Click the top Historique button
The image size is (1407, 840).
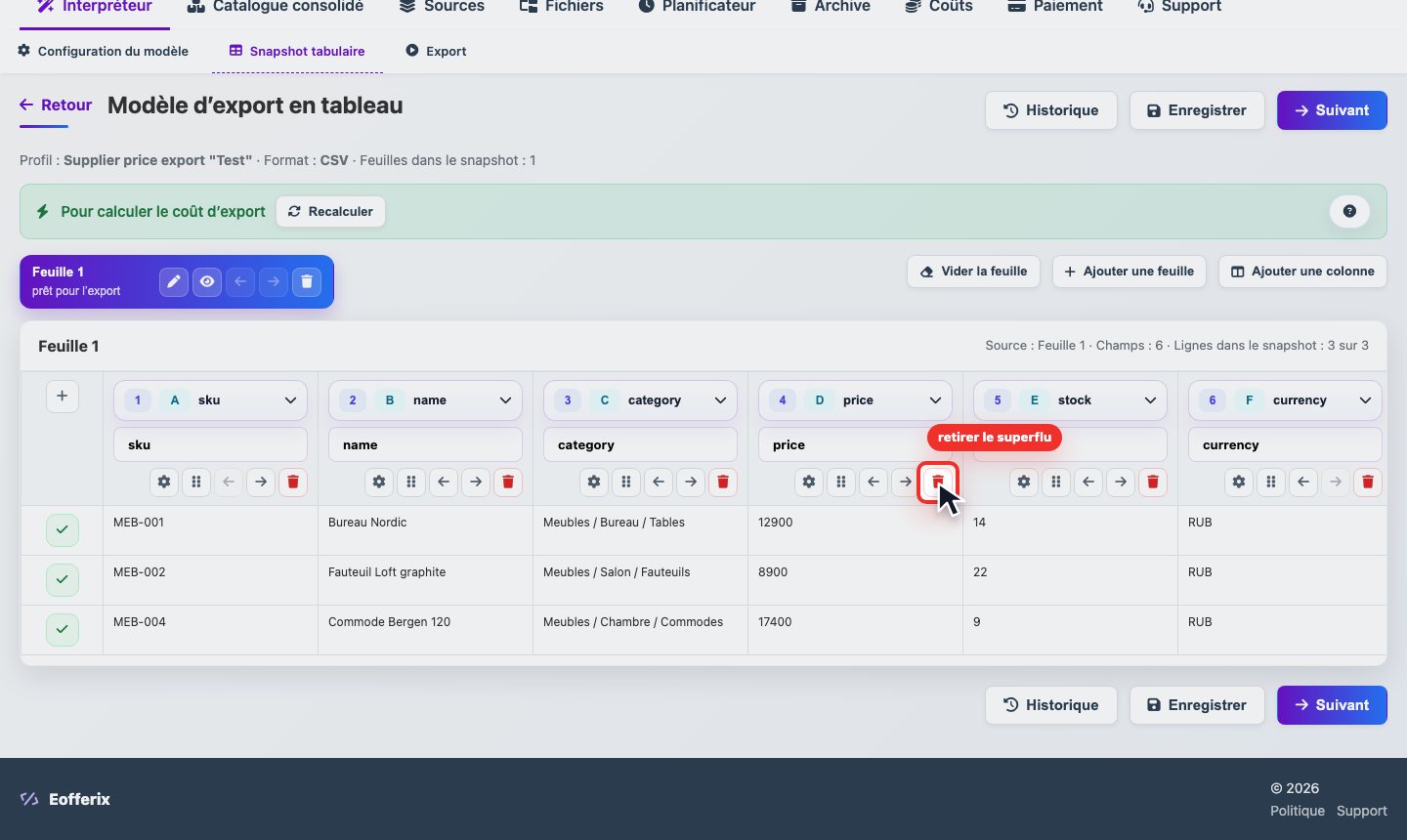tap(1051, 110)
